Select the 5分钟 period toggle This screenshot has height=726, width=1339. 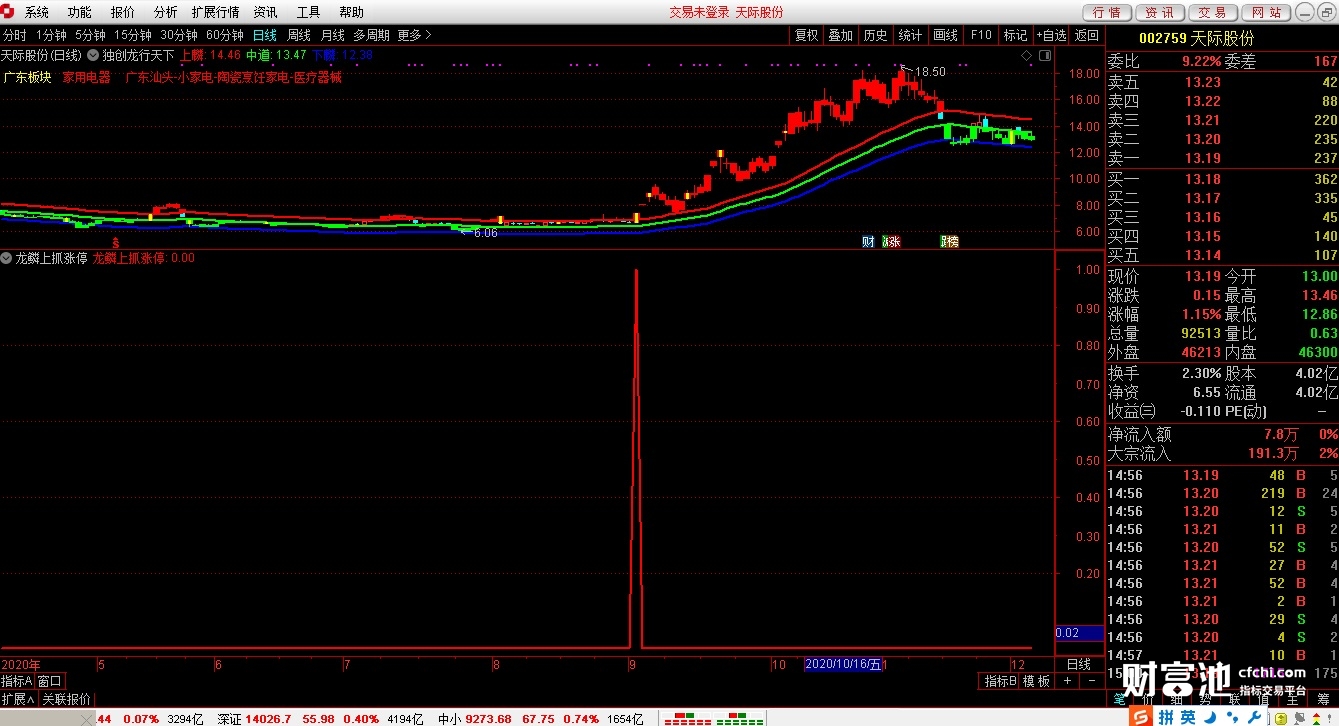[90, 35]
